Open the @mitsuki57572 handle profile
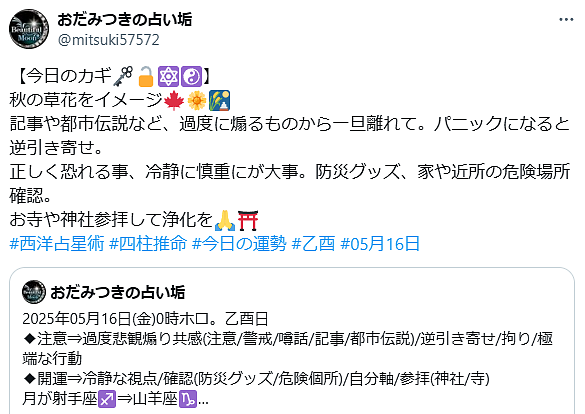This screenshot has height=414, width=585. click(109, 40)
